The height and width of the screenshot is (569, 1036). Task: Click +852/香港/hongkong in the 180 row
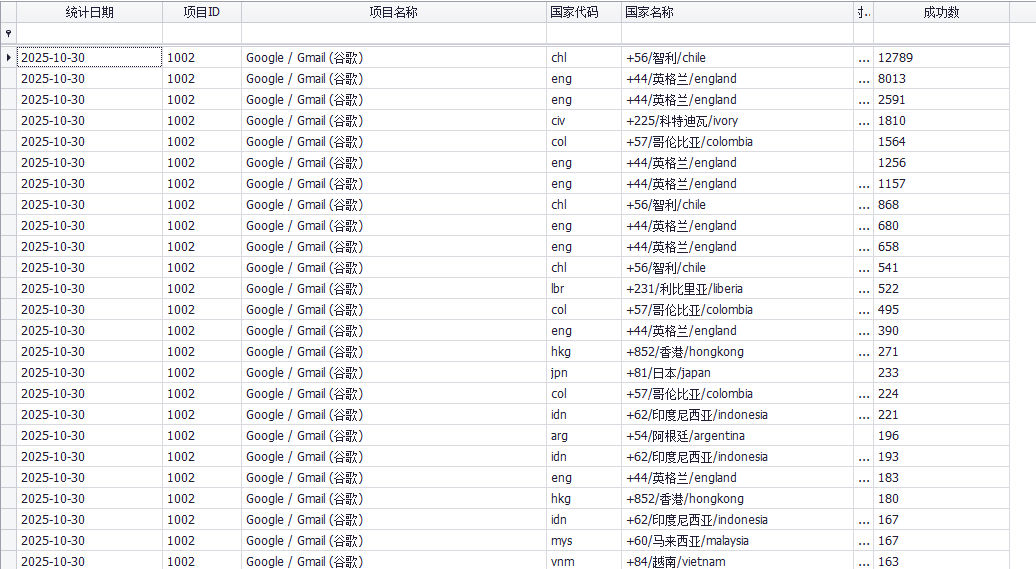tap(737, 498)
